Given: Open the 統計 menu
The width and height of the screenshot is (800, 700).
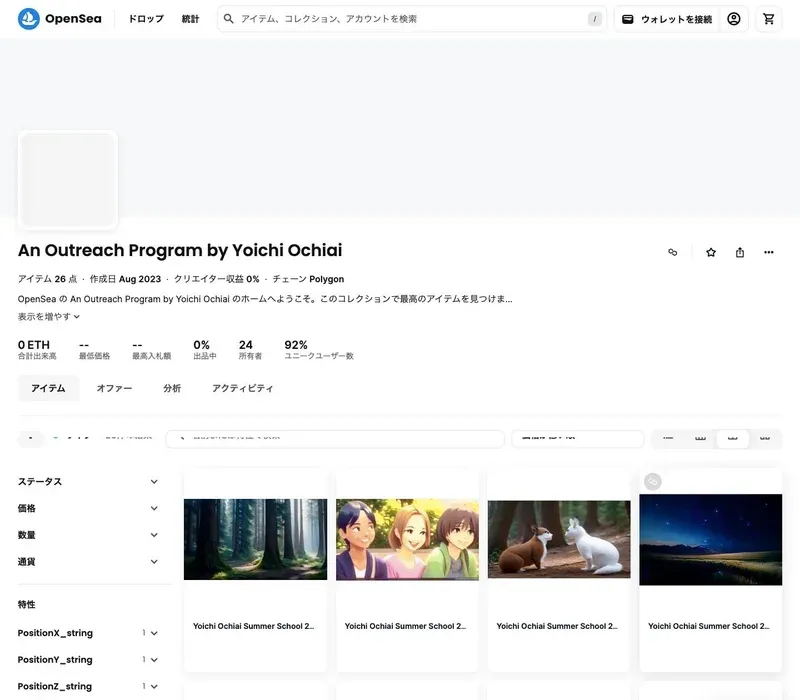Looking at the screenshot, I should click(190, 19).
